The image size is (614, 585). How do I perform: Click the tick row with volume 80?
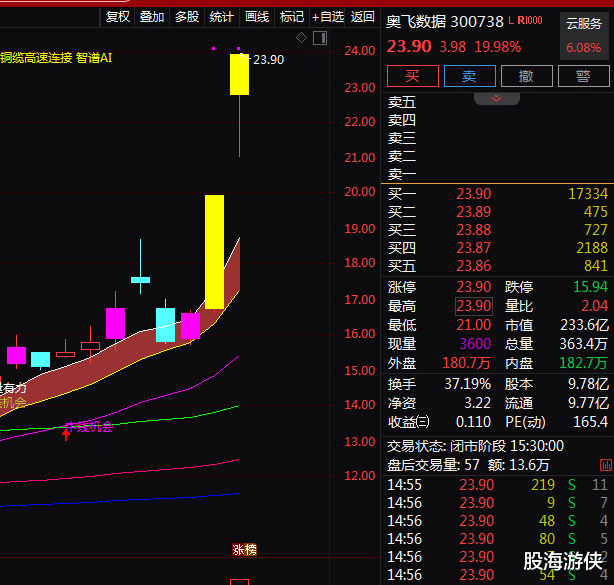coord(497,539)
